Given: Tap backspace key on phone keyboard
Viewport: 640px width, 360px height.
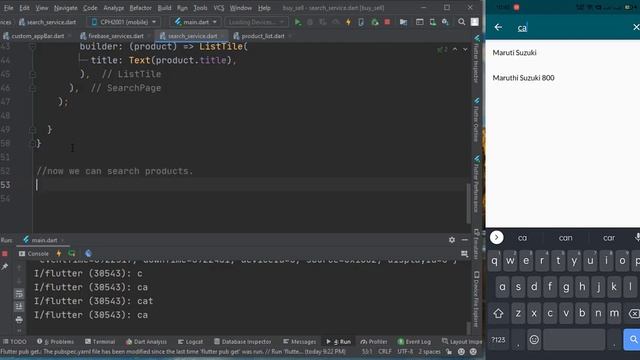Looking at the screenshot, I should 633,313.
